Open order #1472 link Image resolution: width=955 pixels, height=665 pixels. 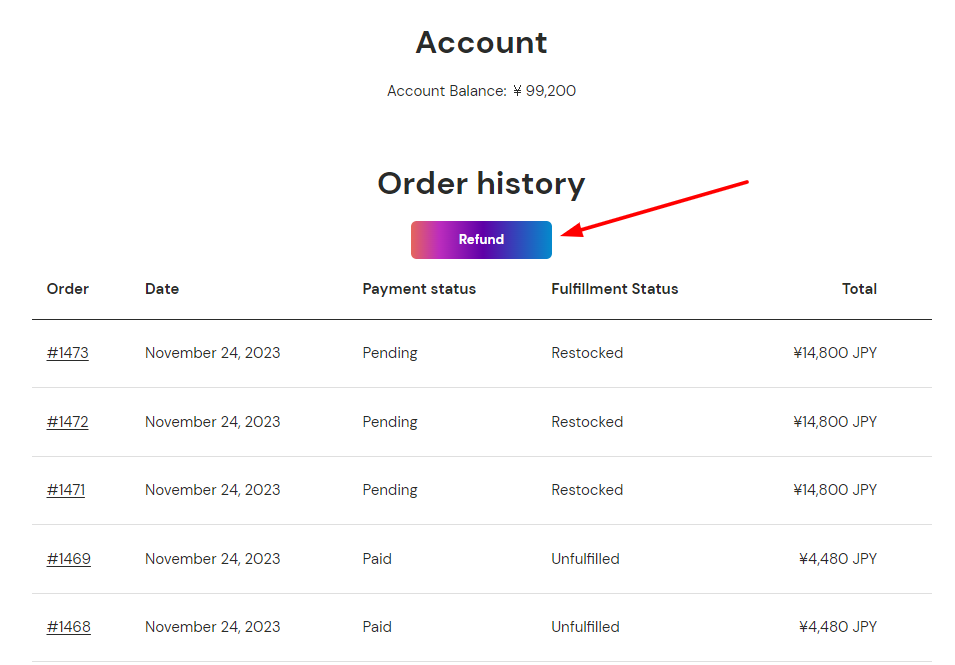coord(67,422)
